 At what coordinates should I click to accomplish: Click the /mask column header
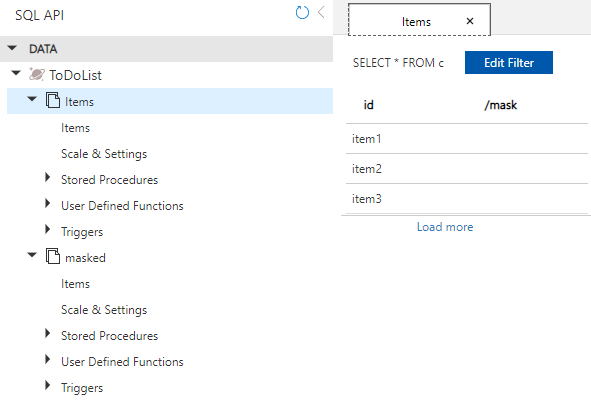pos(501,105)
